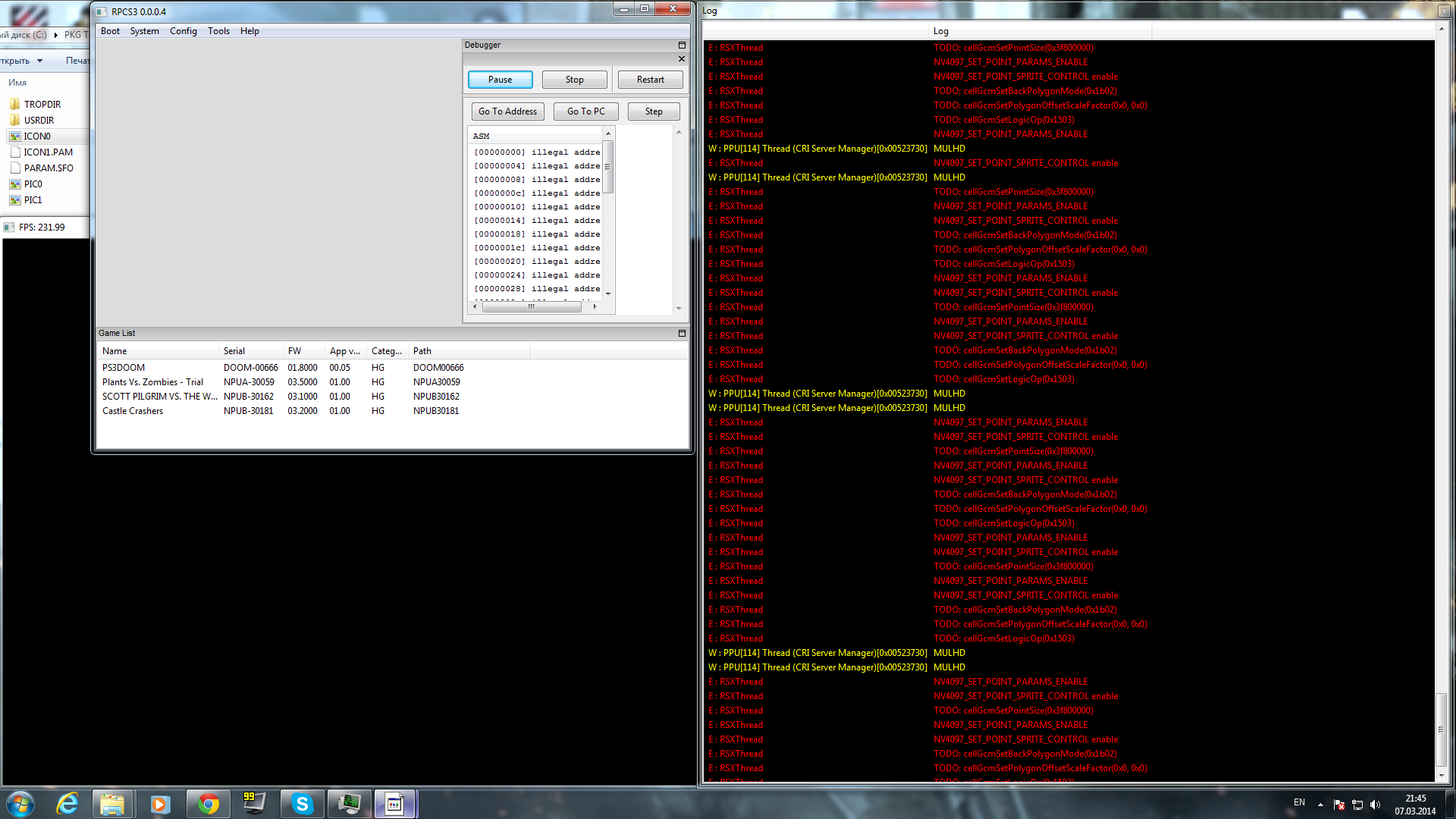Viewport: 1456px width, 819px height.
Task: Open Windows Media Player from the taskbar
Action: pyautogui.click(x=160, y=804)
